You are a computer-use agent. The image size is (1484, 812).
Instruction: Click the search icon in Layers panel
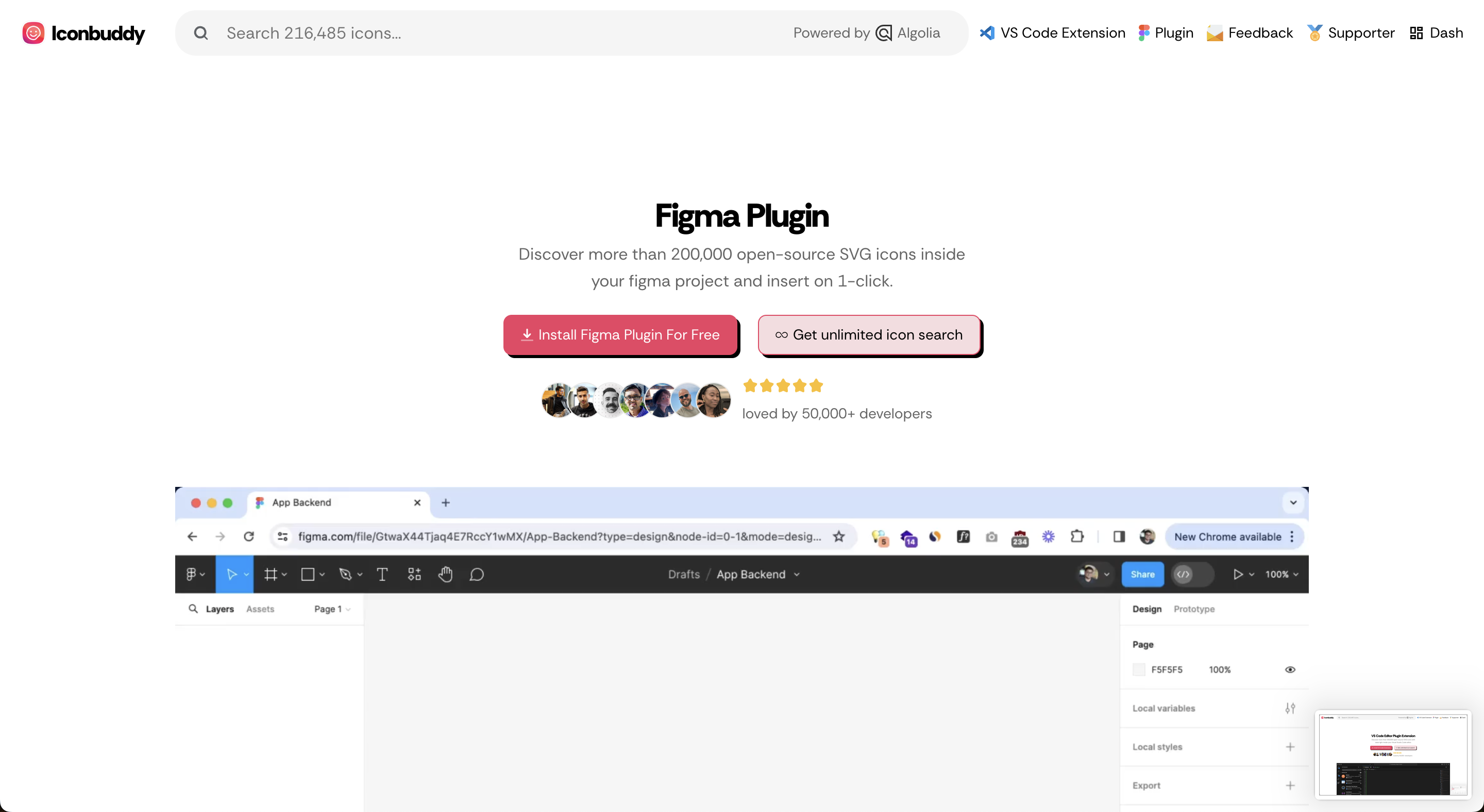click(193, 608)
